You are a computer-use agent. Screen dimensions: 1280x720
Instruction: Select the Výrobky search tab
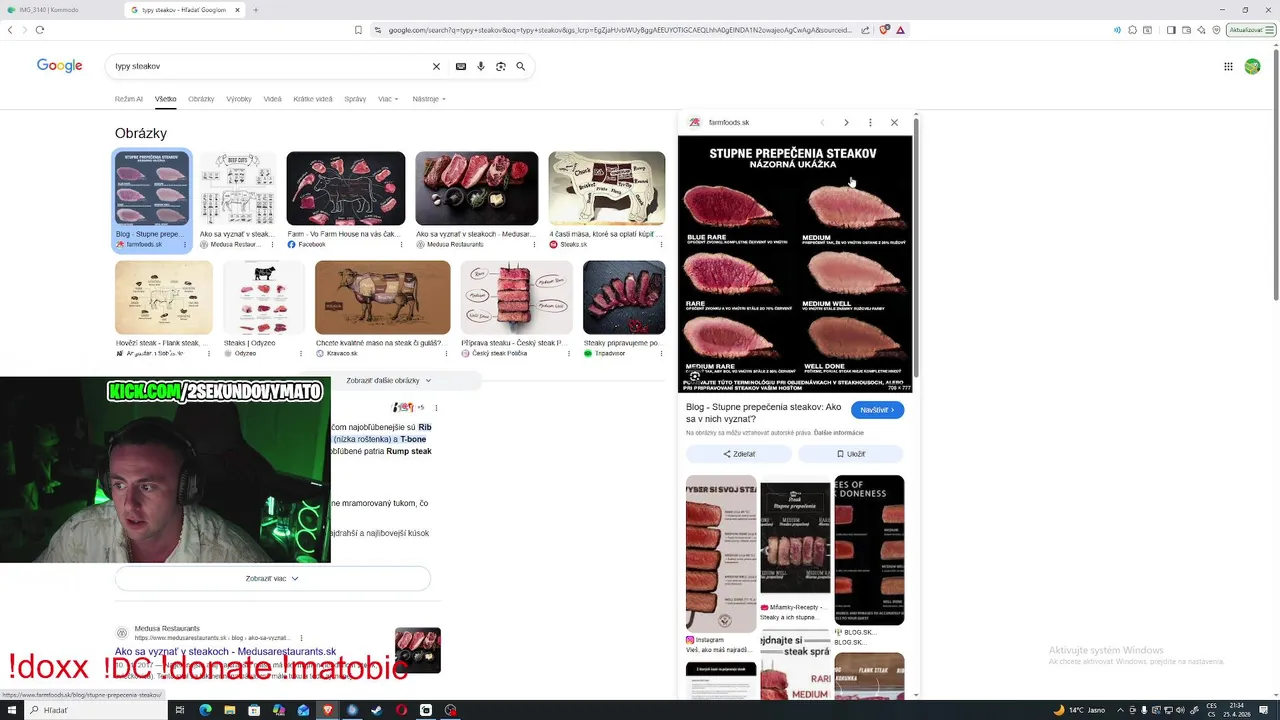(239, 99)
